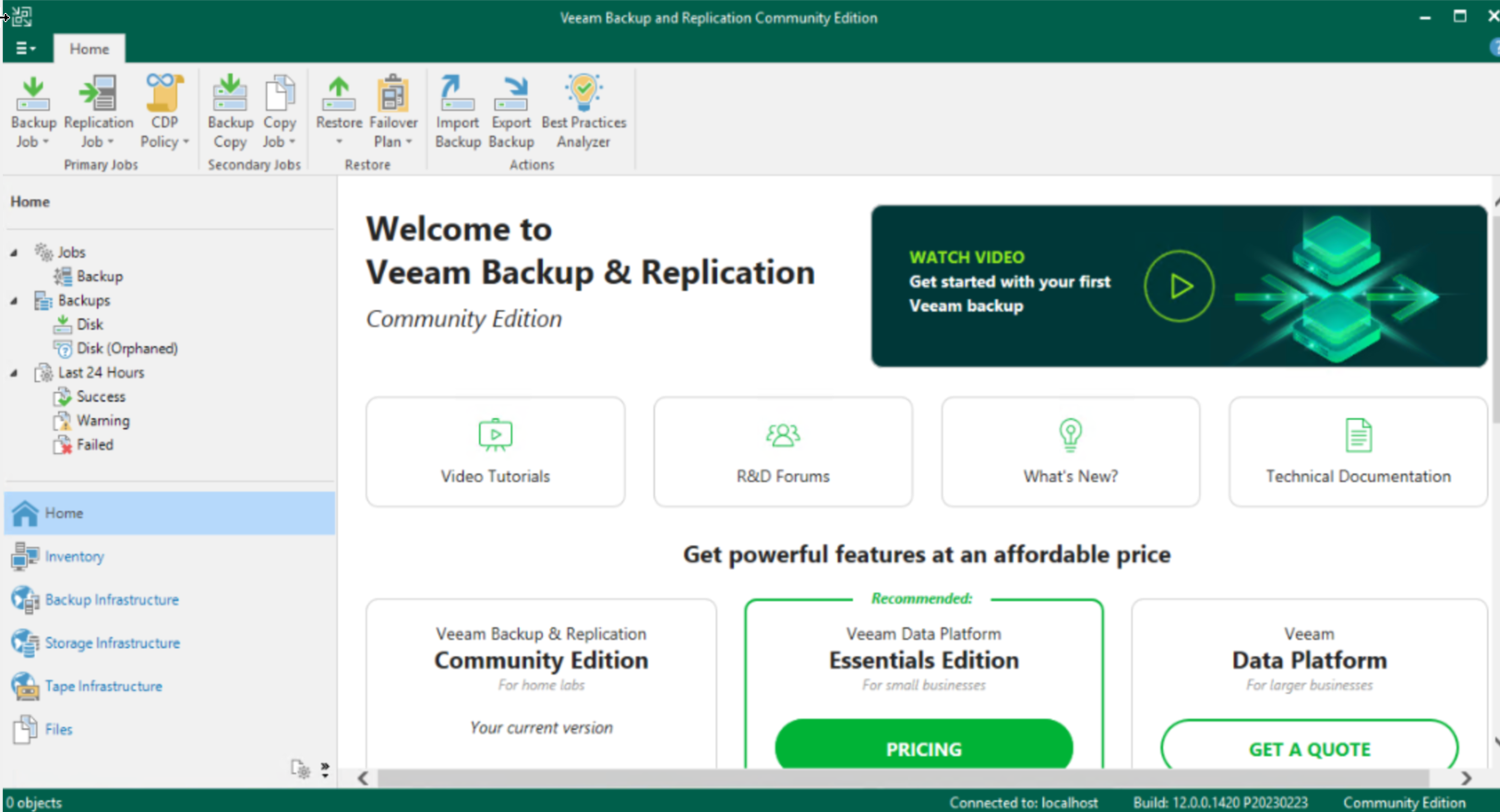Click the horizontal scrollbar right arrow
1500x812 pixels.
1466,778
